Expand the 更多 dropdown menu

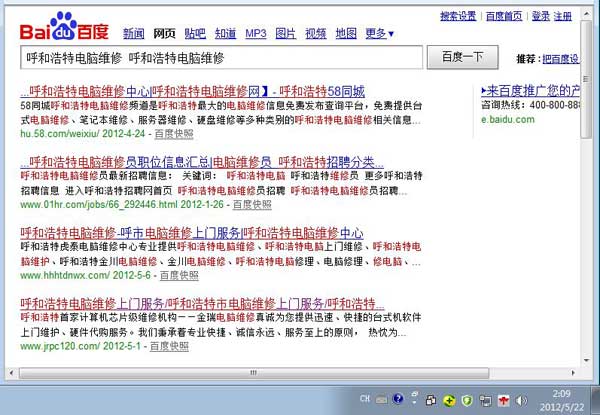pyautogui.click(x=379, y=34)
